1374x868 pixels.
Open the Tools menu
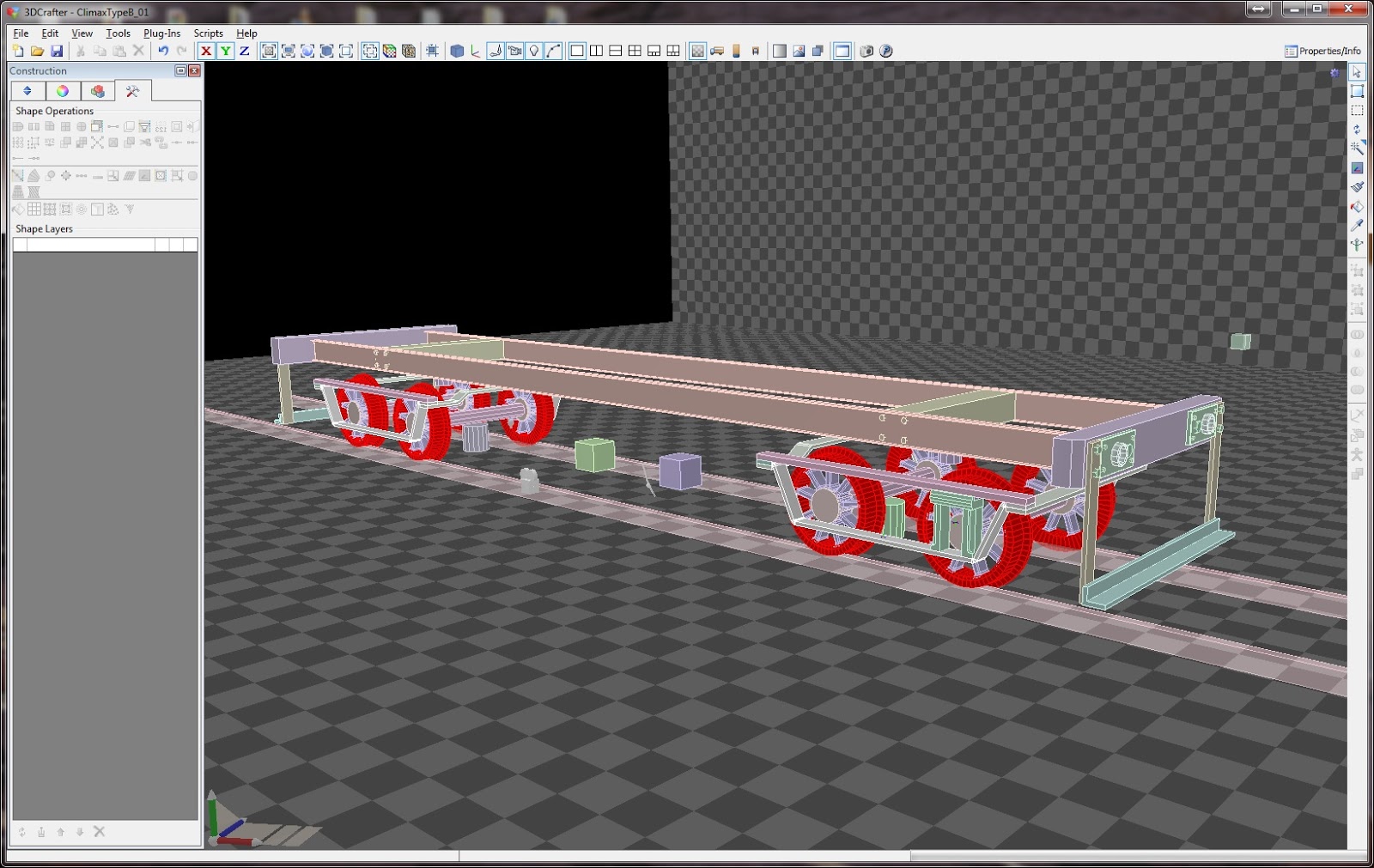click(118, 33)
